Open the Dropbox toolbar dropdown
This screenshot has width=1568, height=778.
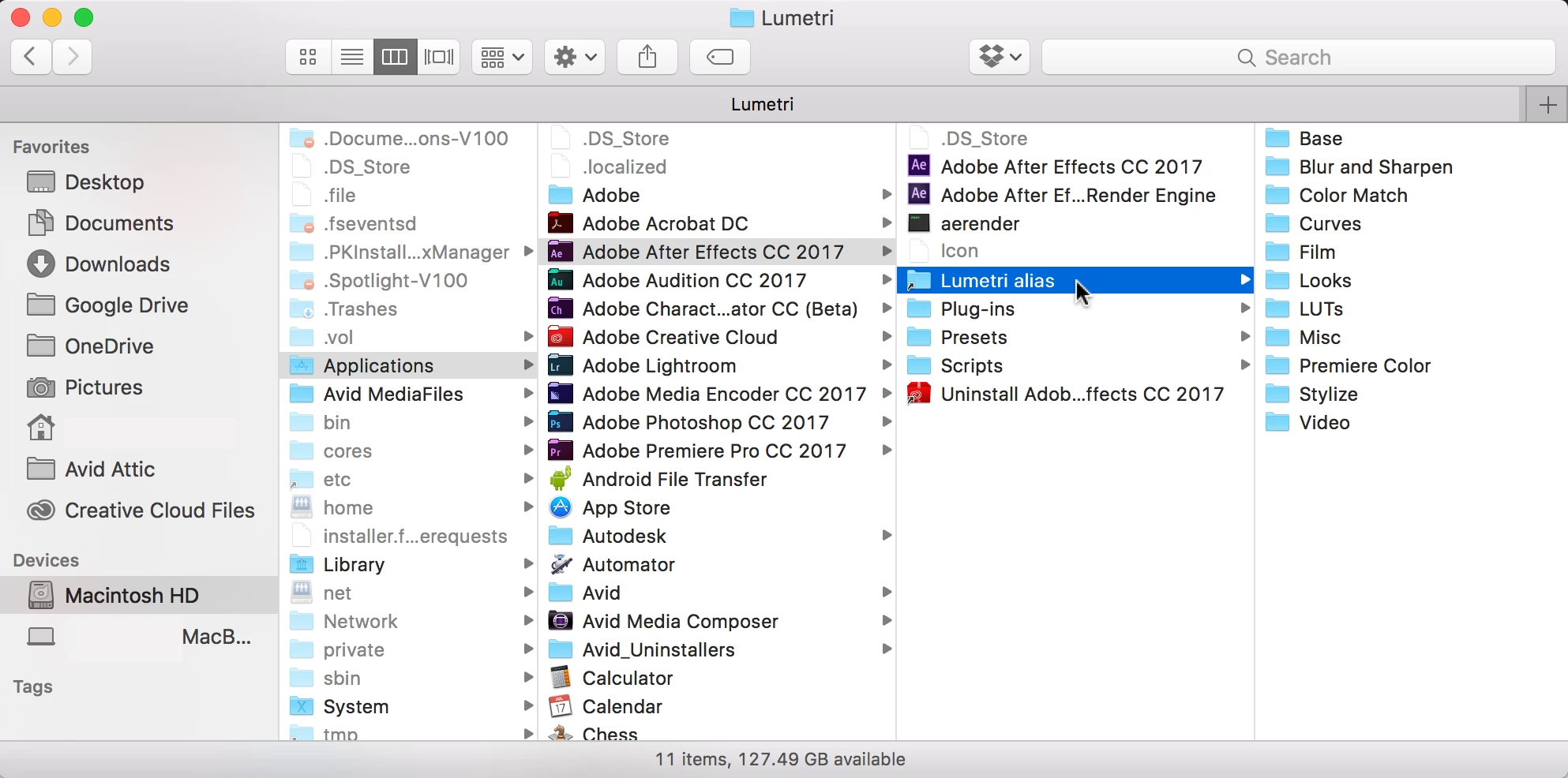point(1000,57)
